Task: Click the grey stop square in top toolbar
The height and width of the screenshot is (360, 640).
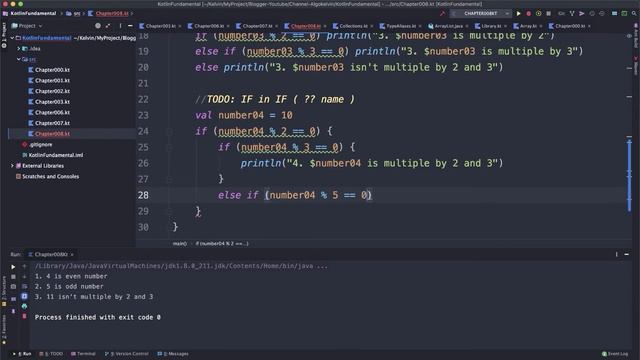Action: (x=549, y=13)
